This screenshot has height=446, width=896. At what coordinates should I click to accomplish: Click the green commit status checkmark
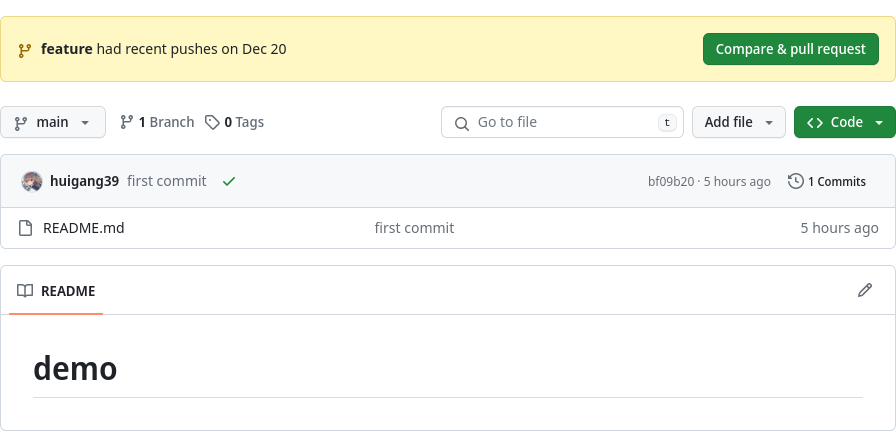click(229, 181)
